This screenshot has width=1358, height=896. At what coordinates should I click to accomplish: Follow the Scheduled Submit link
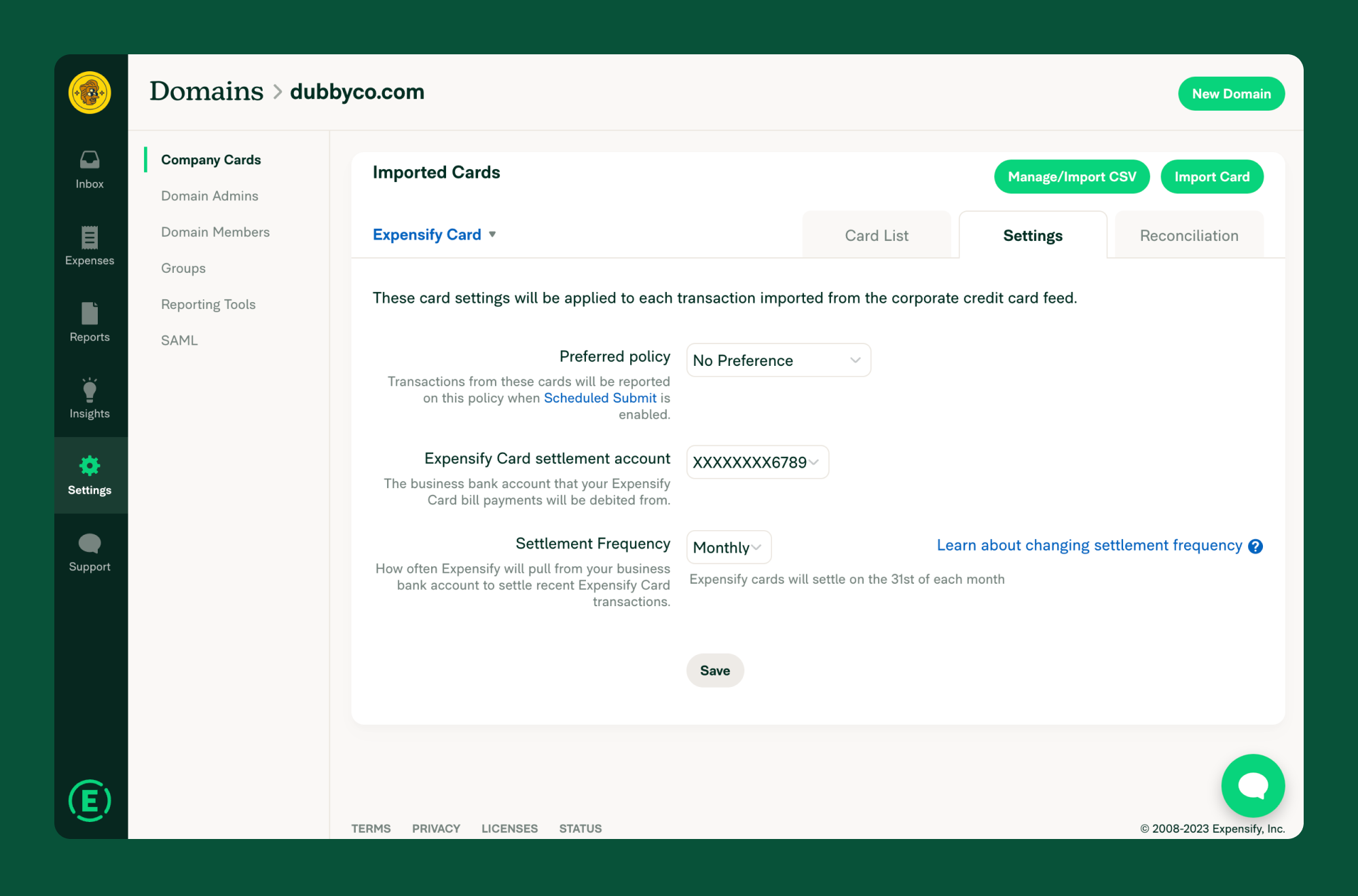click(x=600, y=398)
